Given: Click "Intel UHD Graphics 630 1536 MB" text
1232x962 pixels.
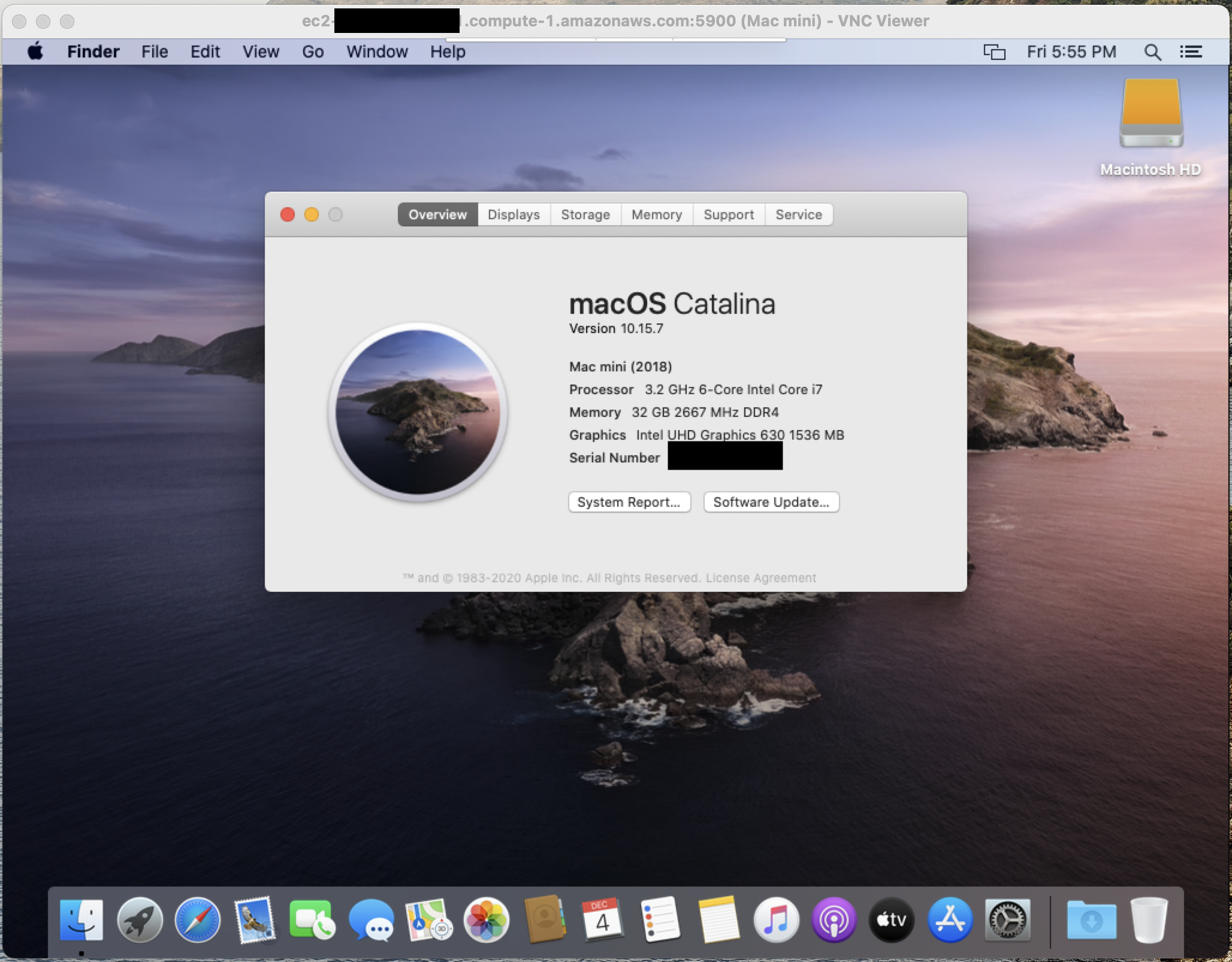Looking at the screenshot, I should [x=740, y=435].
